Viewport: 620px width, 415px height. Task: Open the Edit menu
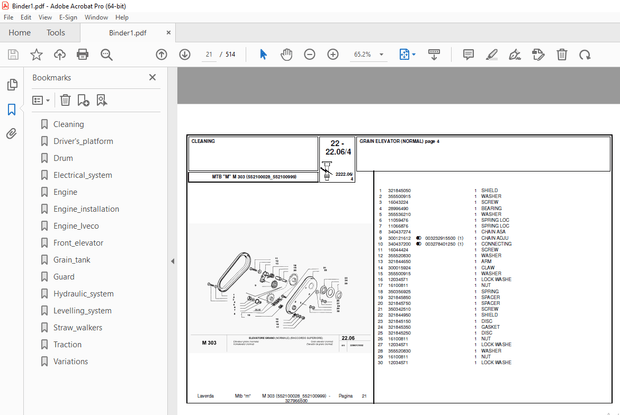tap(26, 17)
